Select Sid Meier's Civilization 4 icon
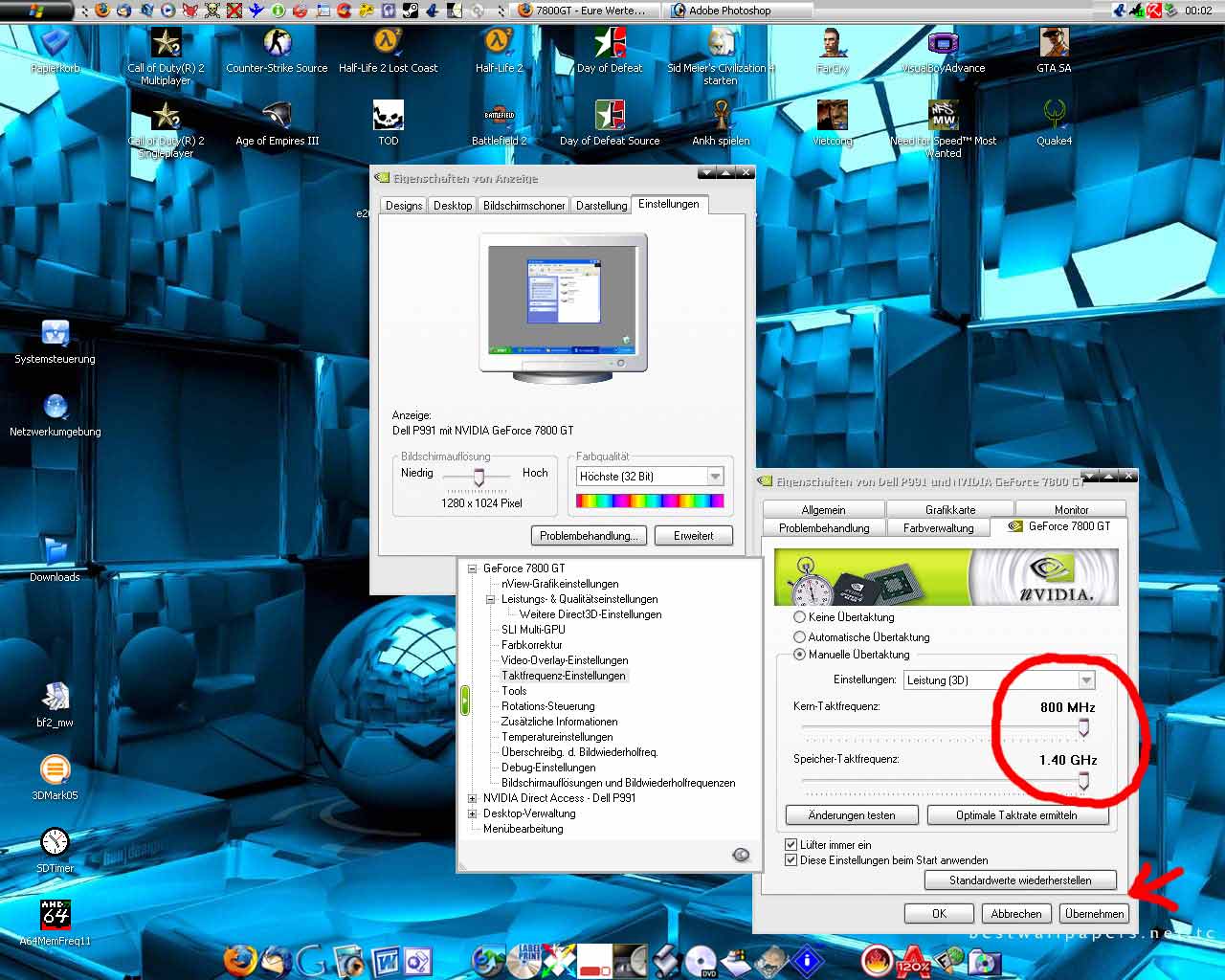This screenshot has height=980, width=1225. pos(721,44)
